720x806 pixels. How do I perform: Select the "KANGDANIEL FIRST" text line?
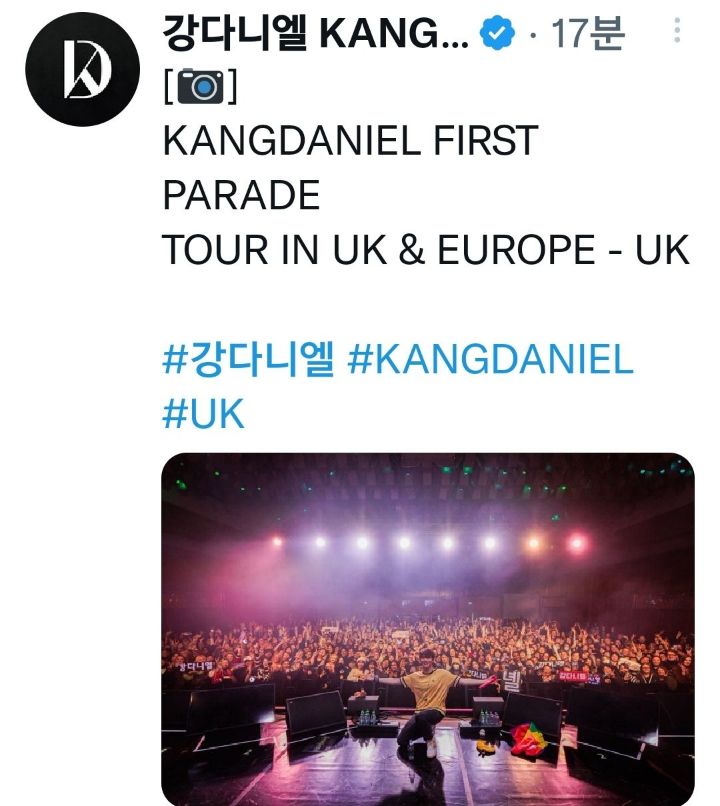pyautogui.click(x=349, y=141)
